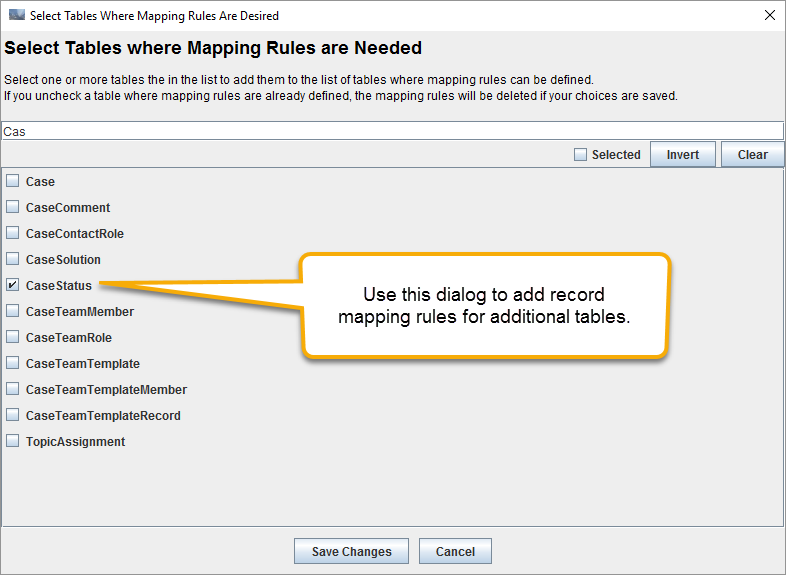This screenshot has height=575, width=786.
Task: Toggle the Selected filter checkbox
Action: 580,154
